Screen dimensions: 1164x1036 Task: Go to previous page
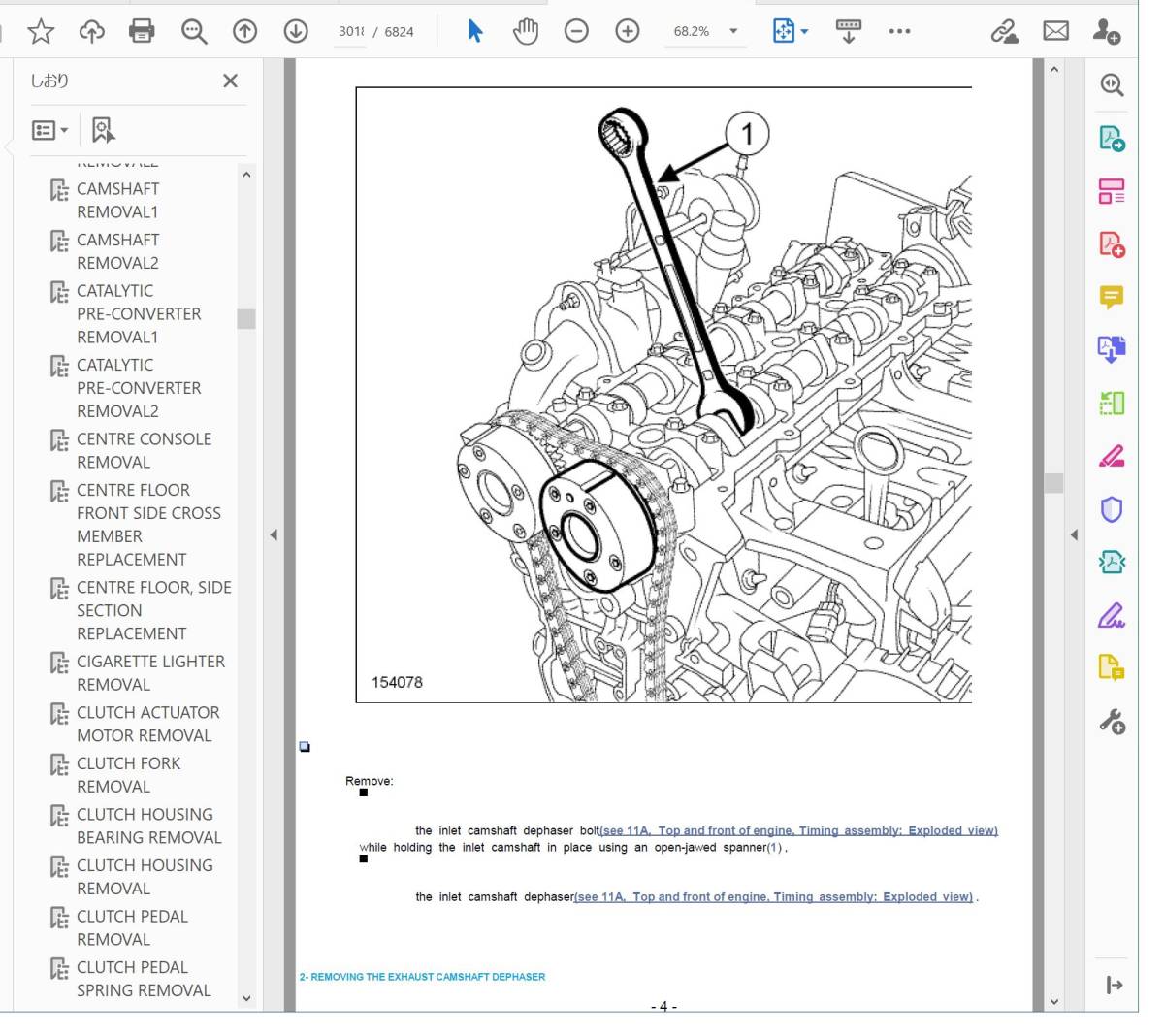(x=245, y=32)
